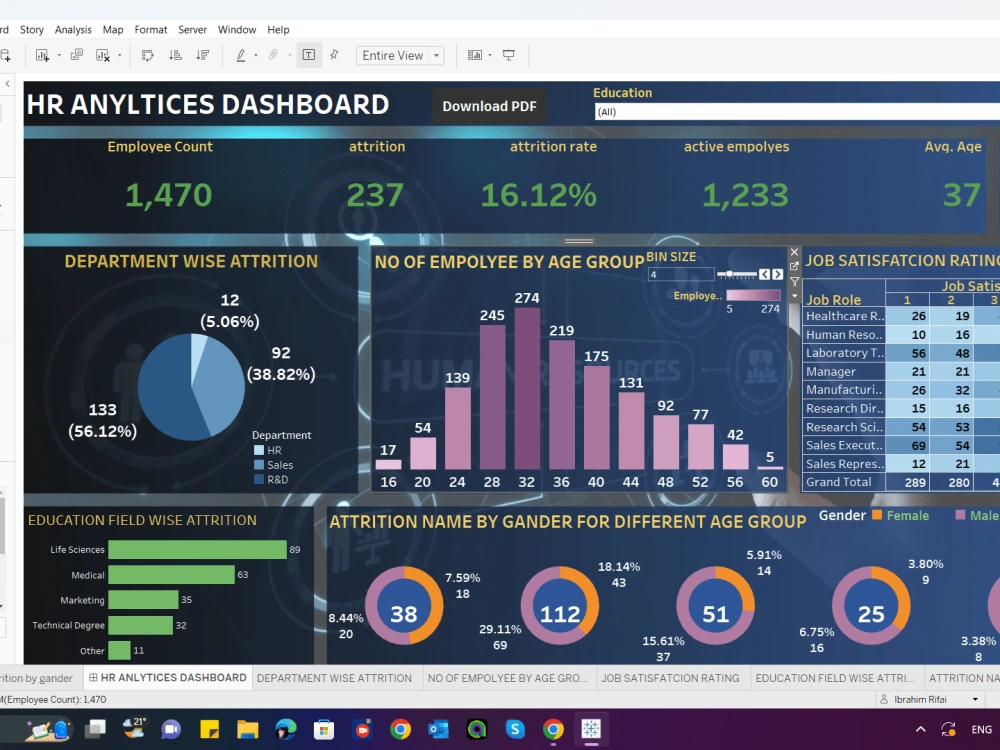
Task: Open the dropdown arrow beside the highlight tool
Action: pyautogui.click(x=256, y=55)
